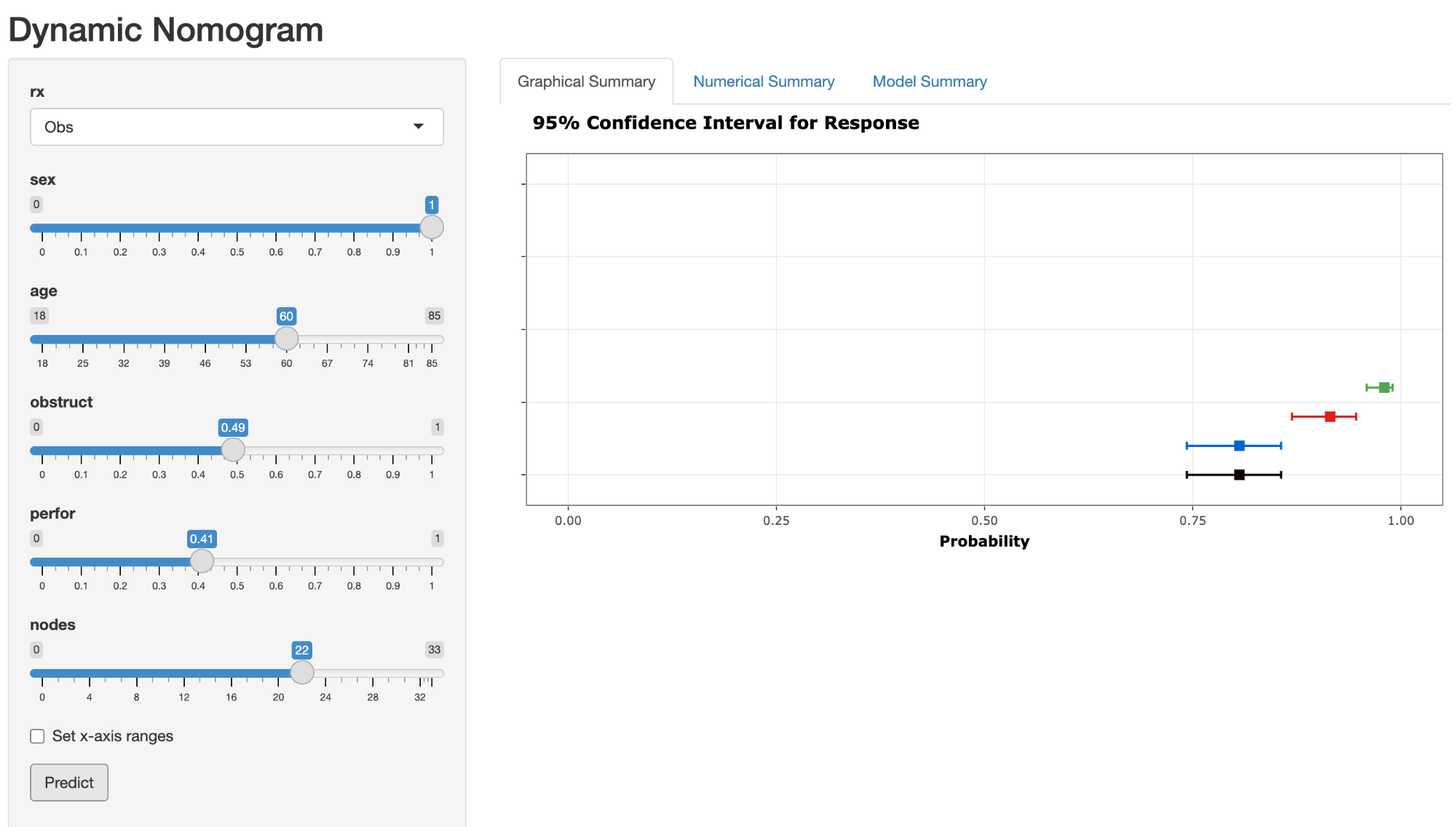Click the nodes maximum label 33
The height and width of the screenshot is (827, 1456).
435,650
